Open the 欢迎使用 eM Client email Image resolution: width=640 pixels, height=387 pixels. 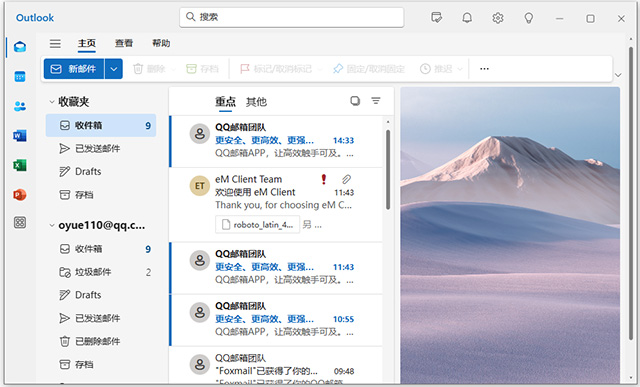coord(276,205)
